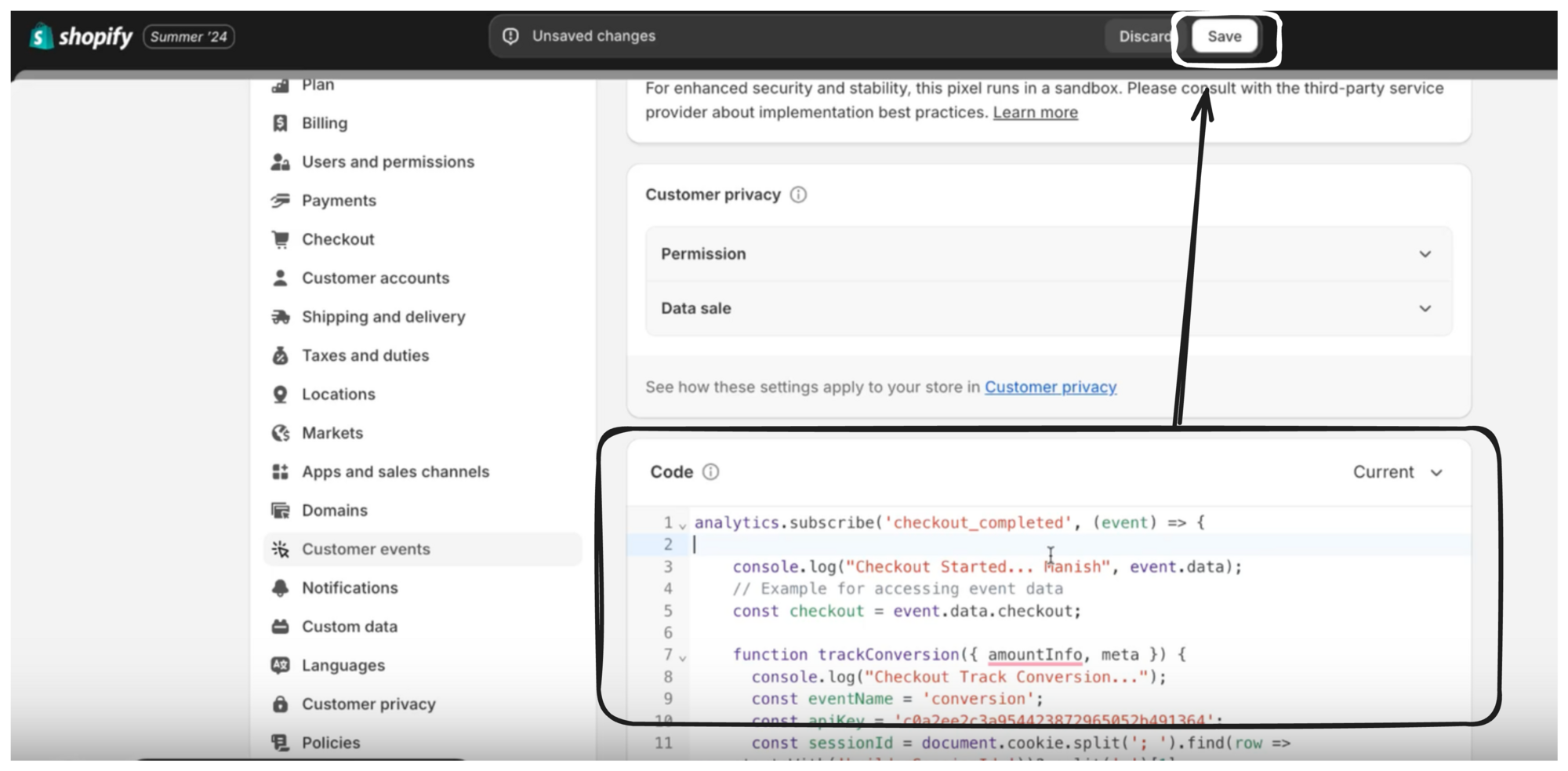Click line 9 eventName code
1568x771 pixels.
(x=898, y=699)
